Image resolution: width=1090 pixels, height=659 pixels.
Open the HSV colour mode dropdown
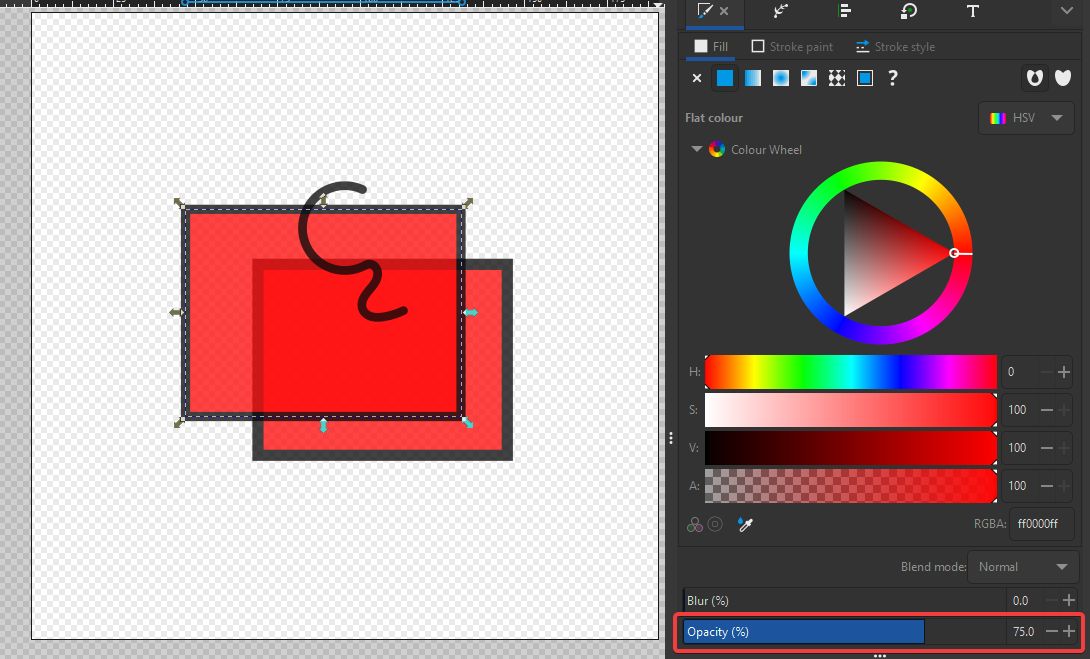[x=1026, y=118]
